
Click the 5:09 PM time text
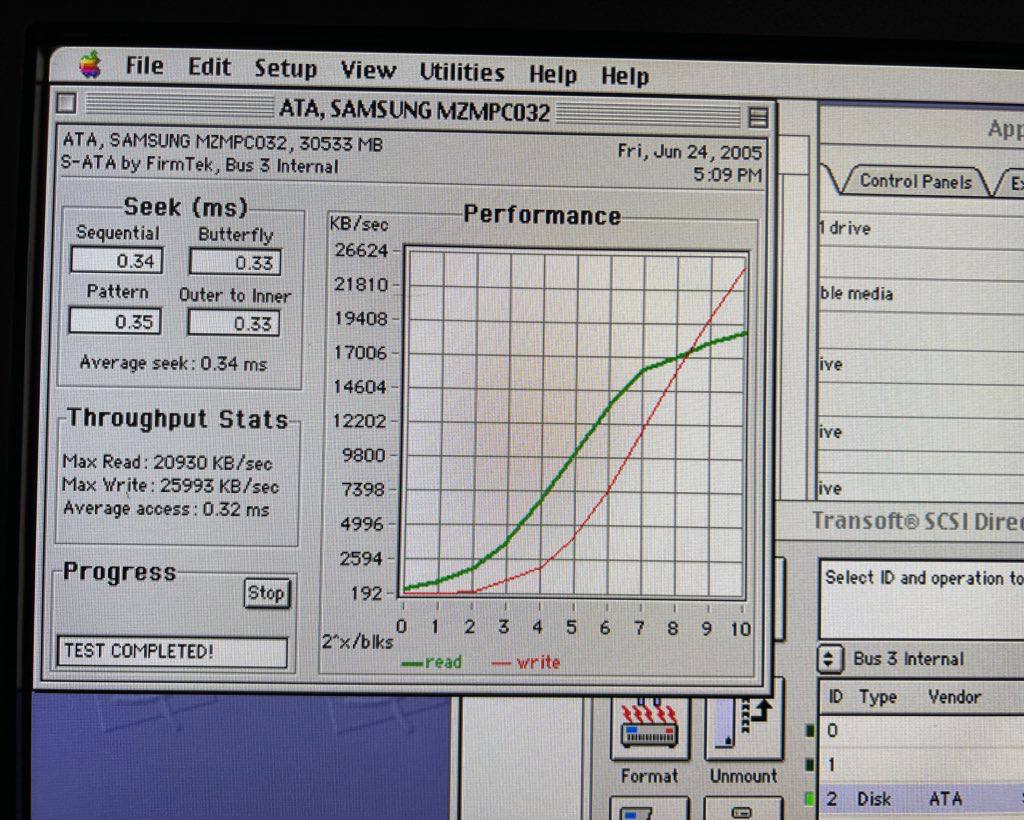[728, 175]
